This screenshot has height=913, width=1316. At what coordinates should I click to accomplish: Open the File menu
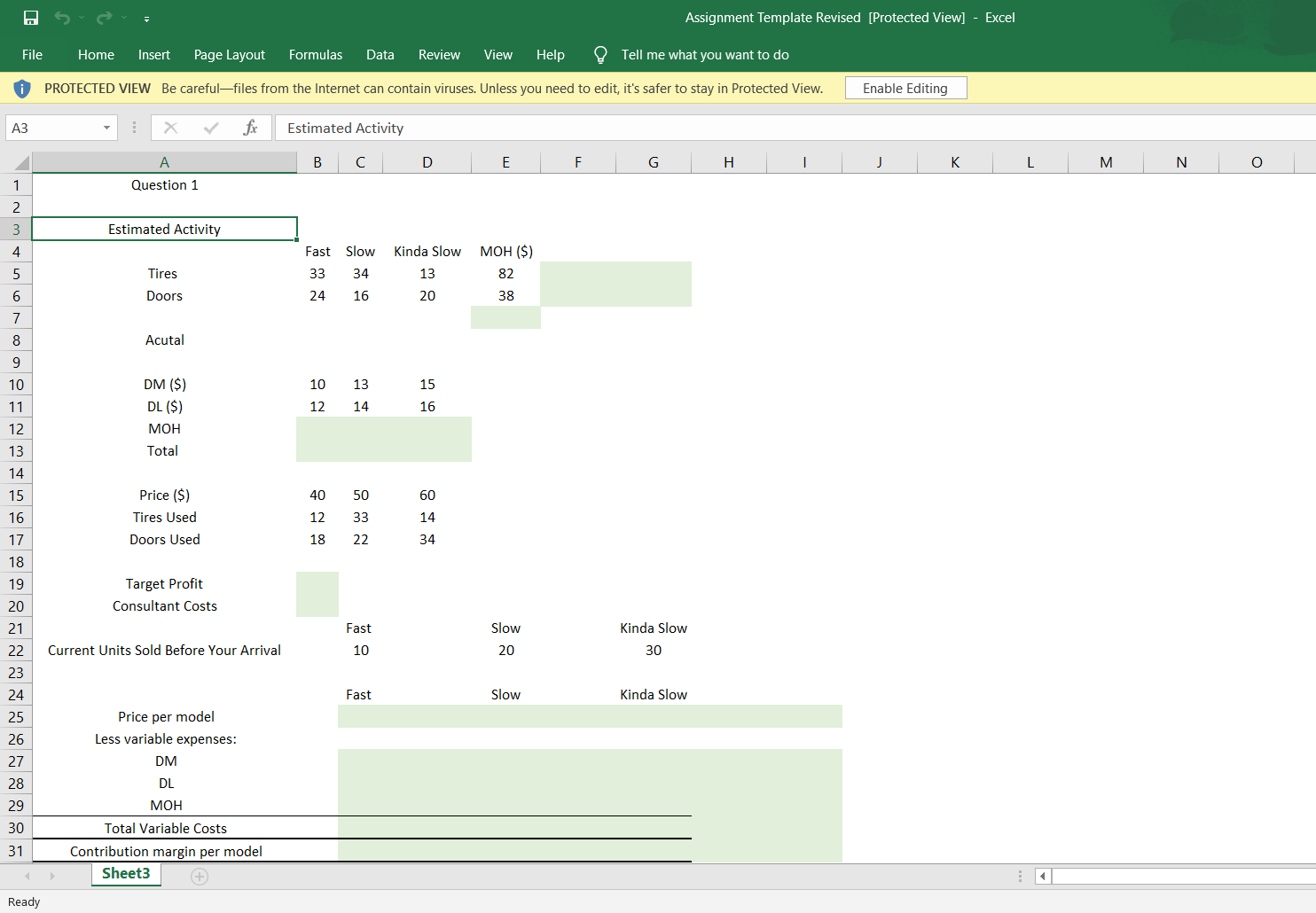pyautogui.click(x=32, y=55)
